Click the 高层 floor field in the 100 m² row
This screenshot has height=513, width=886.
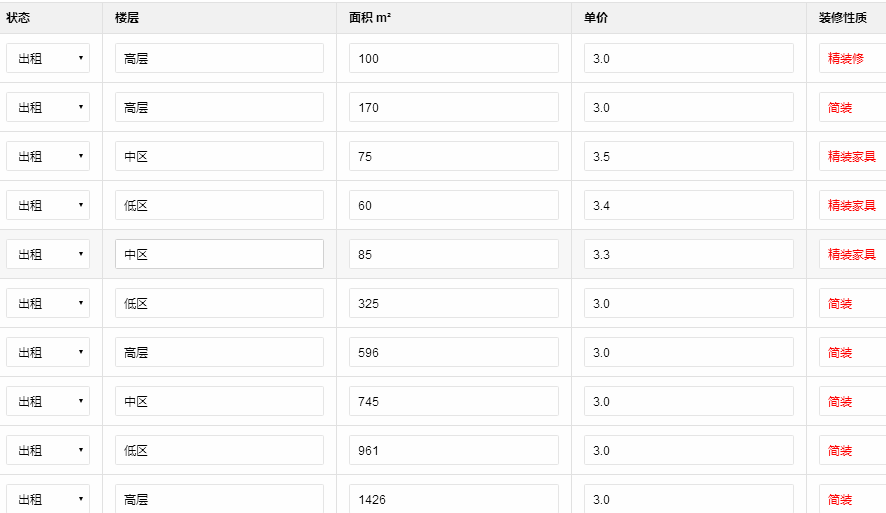pyautogui.click(x=219, y=59)
